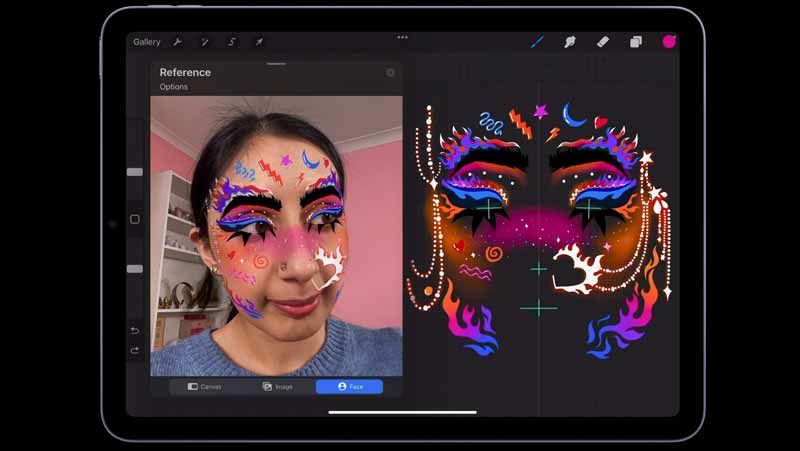Screen dimensions: 800x451
Task: Undo the last action
Action: click(x=135, y=331)
